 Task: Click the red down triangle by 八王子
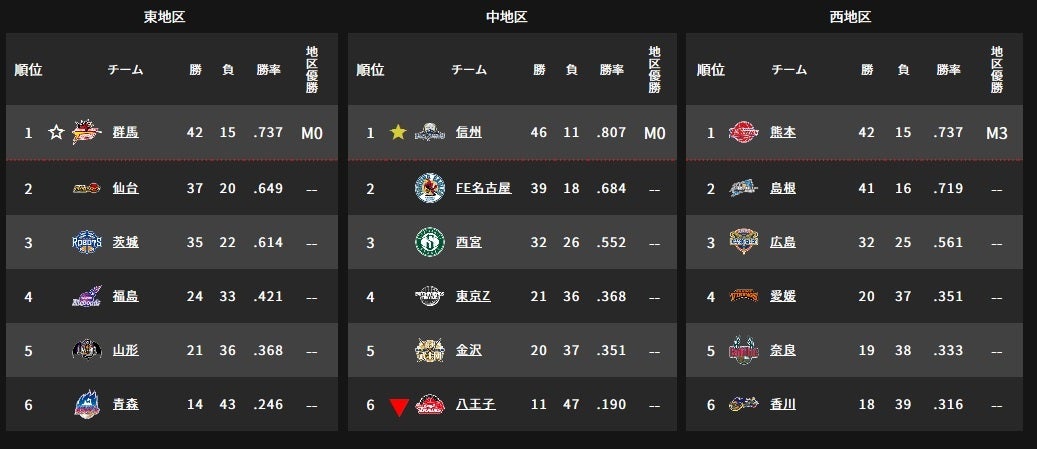[398, 407]
